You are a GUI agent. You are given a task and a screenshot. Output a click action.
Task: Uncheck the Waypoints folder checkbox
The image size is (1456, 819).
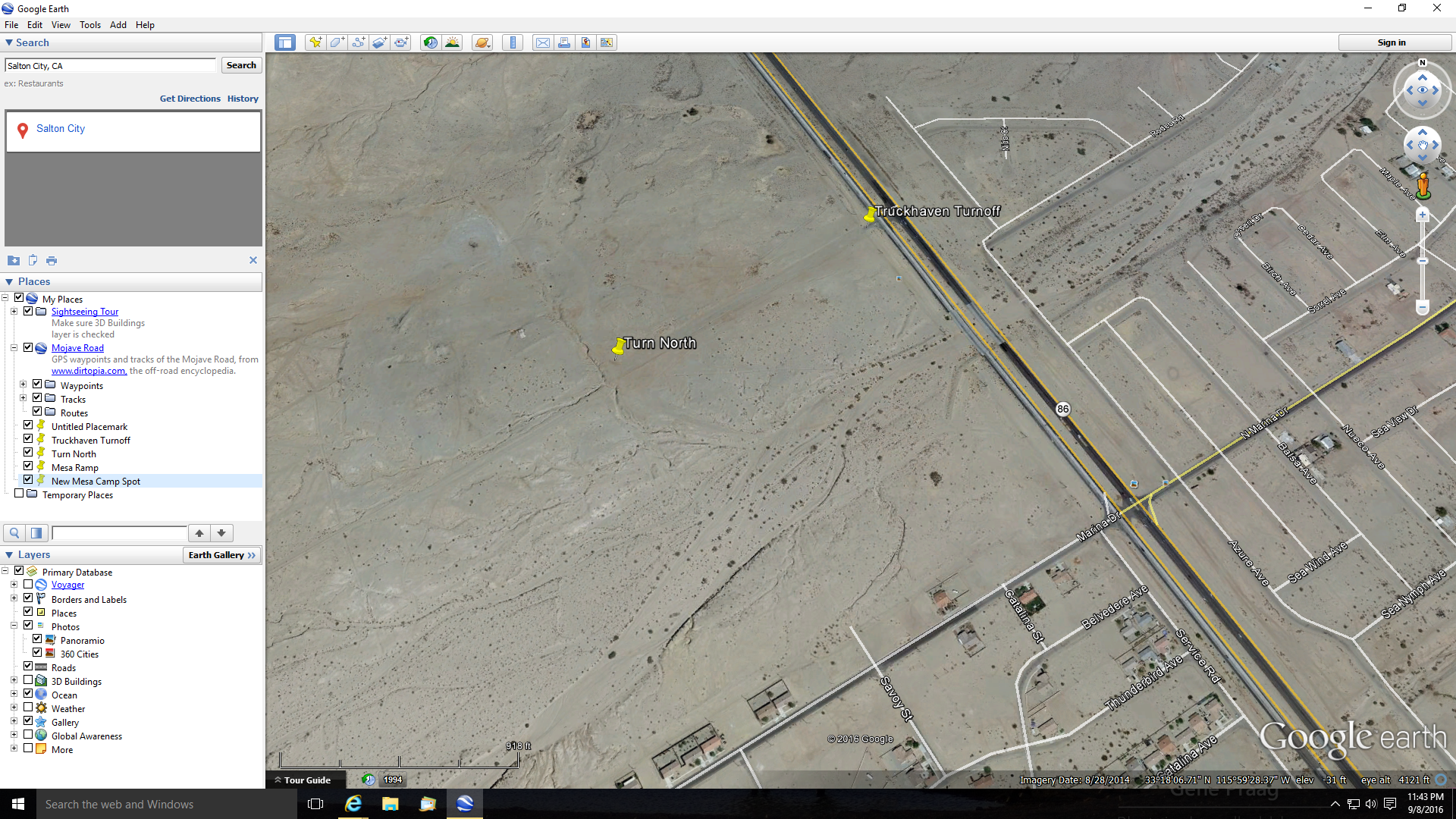click(x=37, y=384)
